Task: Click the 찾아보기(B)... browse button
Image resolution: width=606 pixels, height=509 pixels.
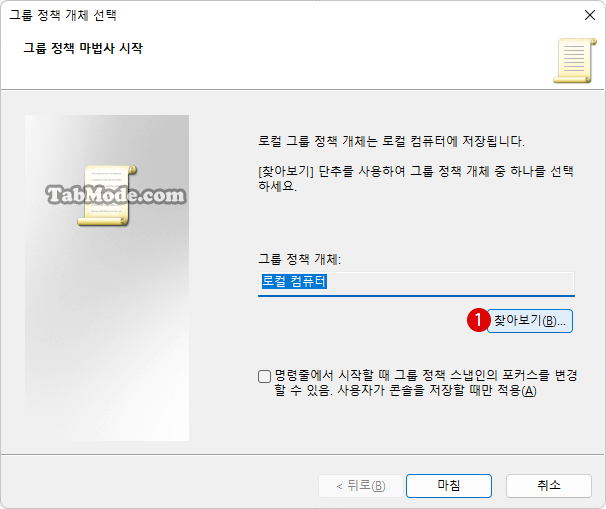Action: tap(530, 321)
